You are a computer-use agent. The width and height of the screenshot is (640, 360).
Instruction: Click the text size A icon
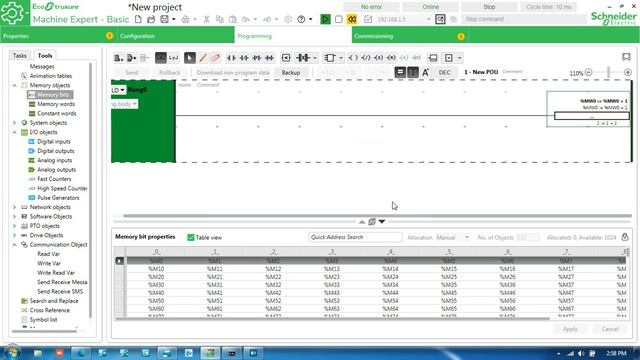pyautogui.click(x=425, y=72)
